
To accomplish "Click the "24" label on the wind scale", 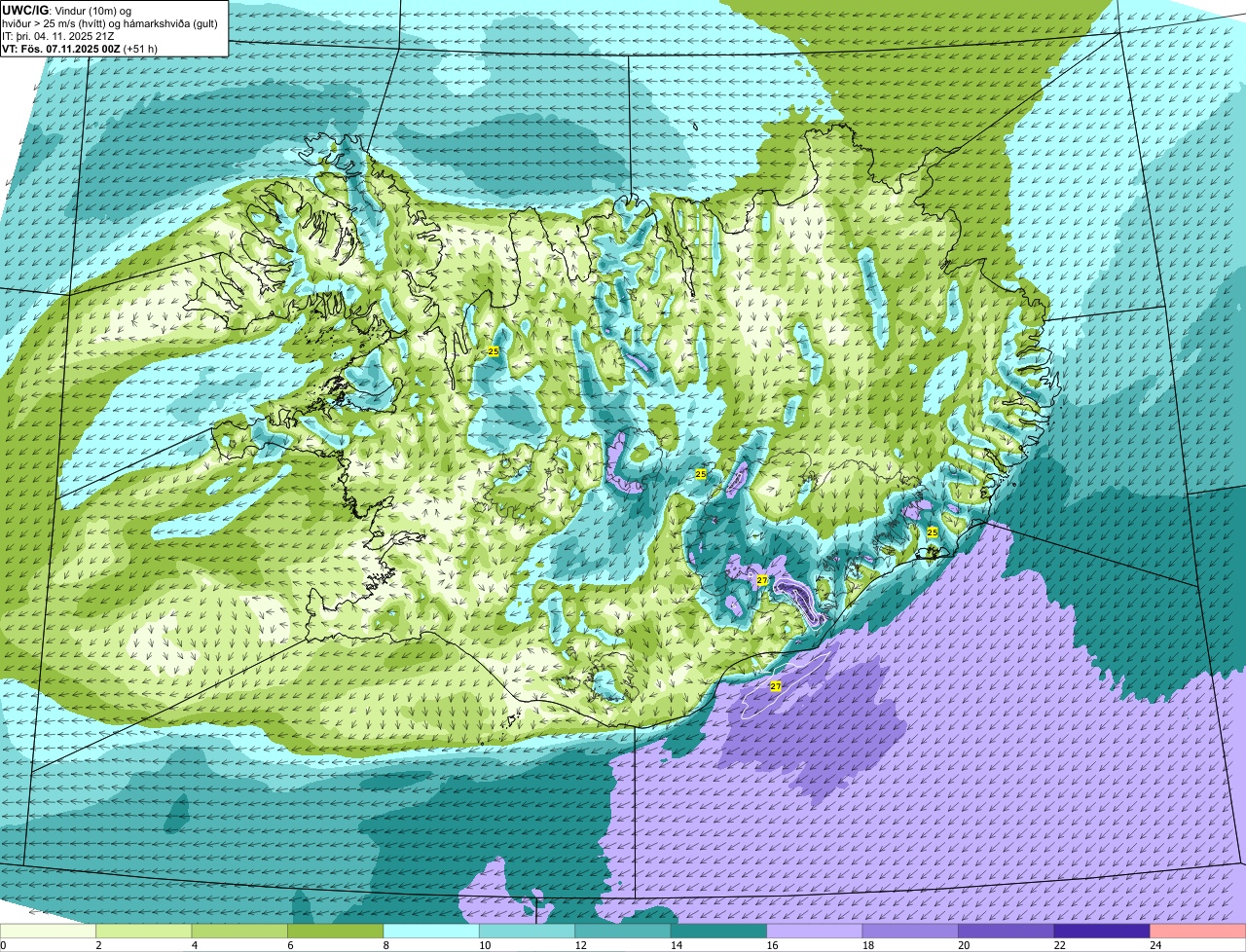I will coord(1154,945).
